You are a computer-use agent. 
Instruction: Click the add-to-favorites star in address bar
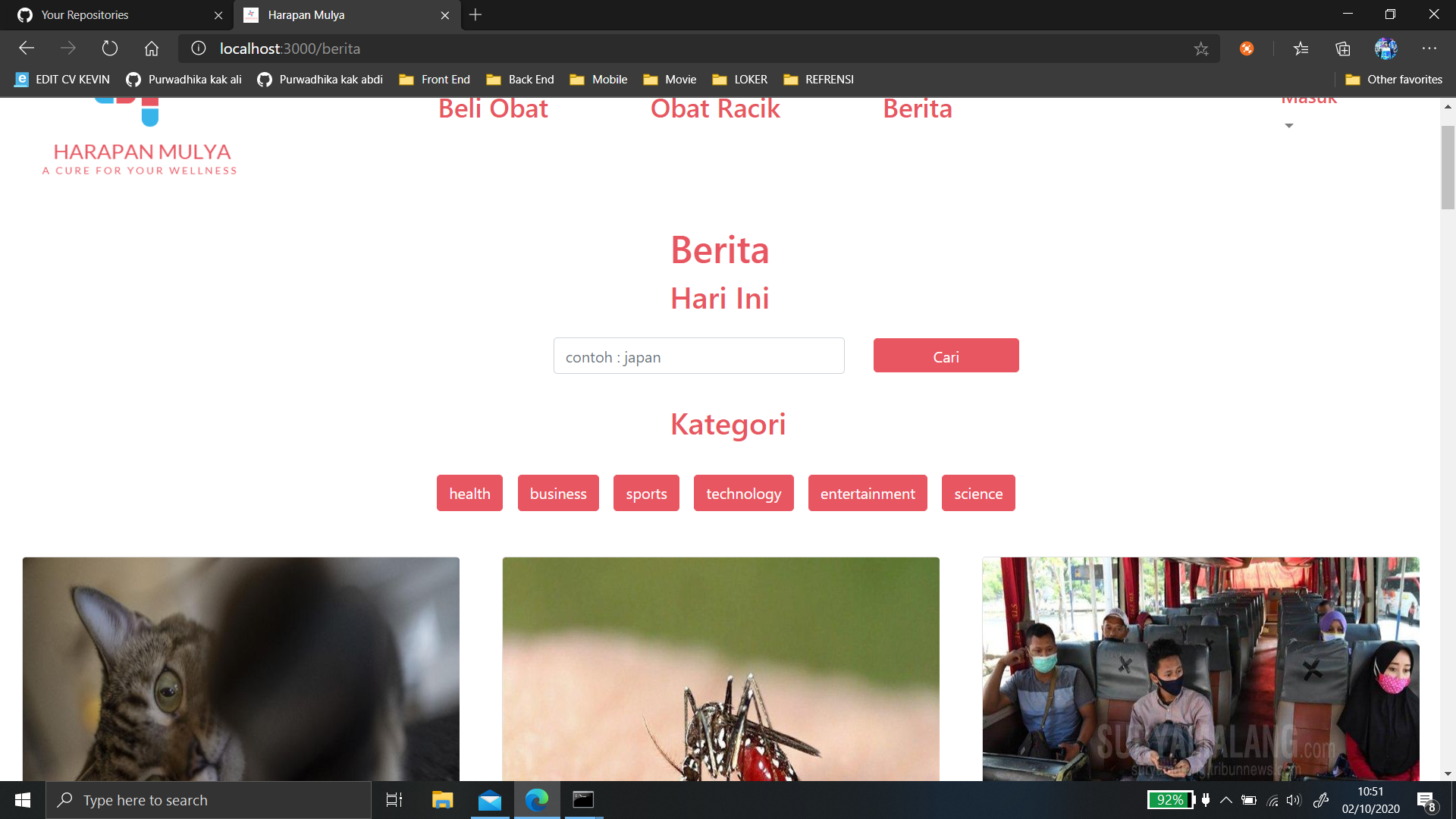coord(1200,48)
